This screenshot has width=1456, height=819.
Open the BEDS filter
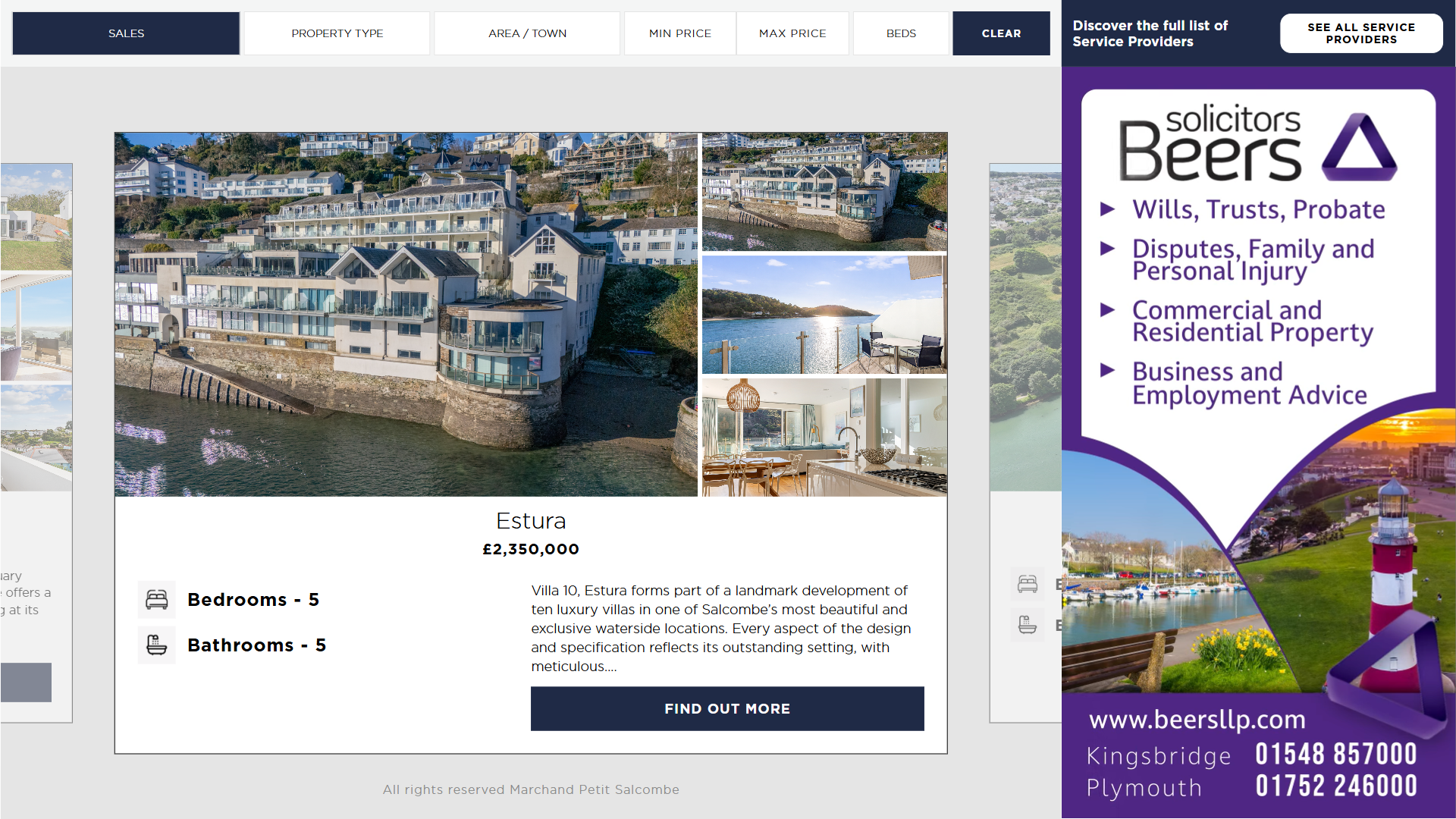coord(901,33)
